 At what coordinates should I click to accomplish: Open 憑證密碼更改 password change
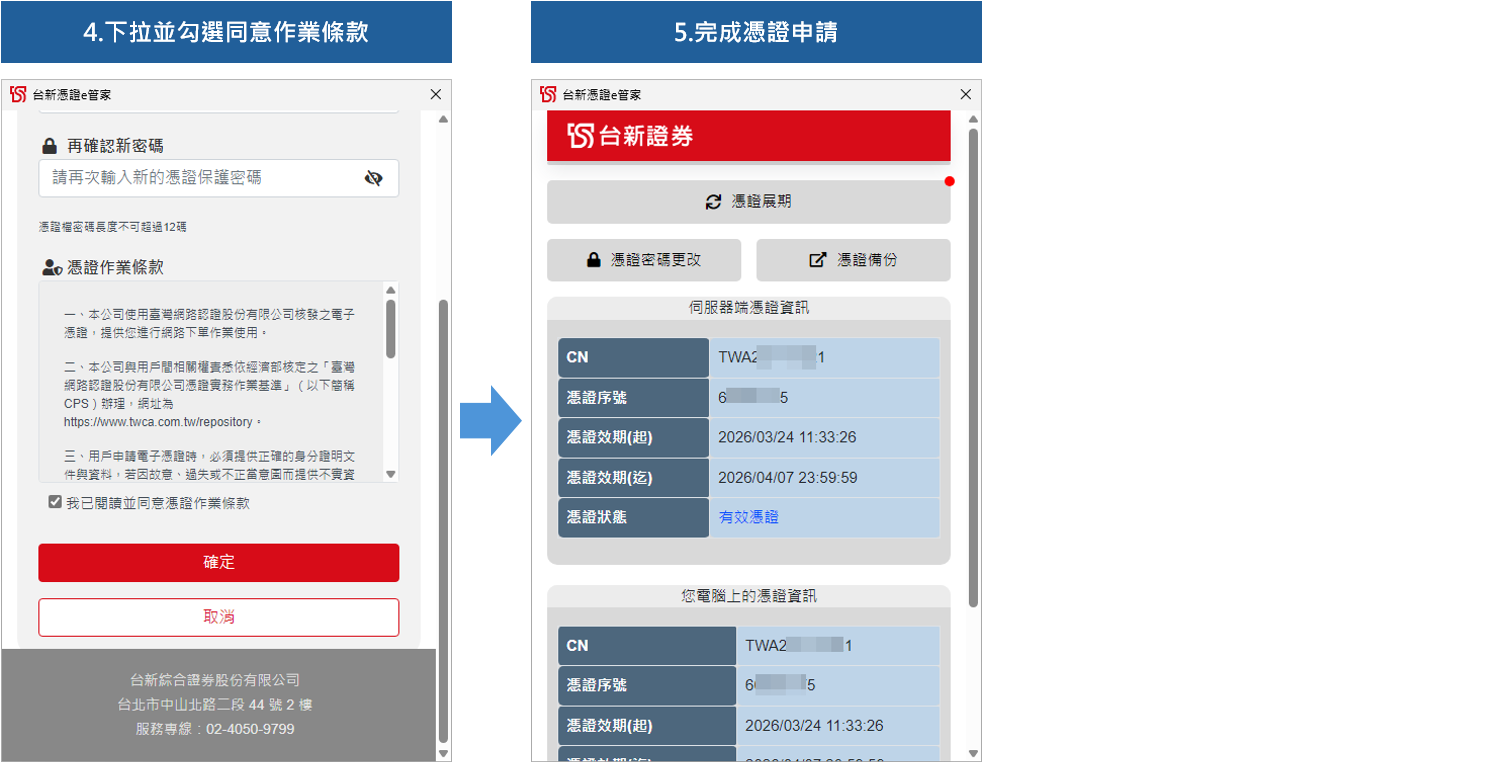tap(643, 260)
